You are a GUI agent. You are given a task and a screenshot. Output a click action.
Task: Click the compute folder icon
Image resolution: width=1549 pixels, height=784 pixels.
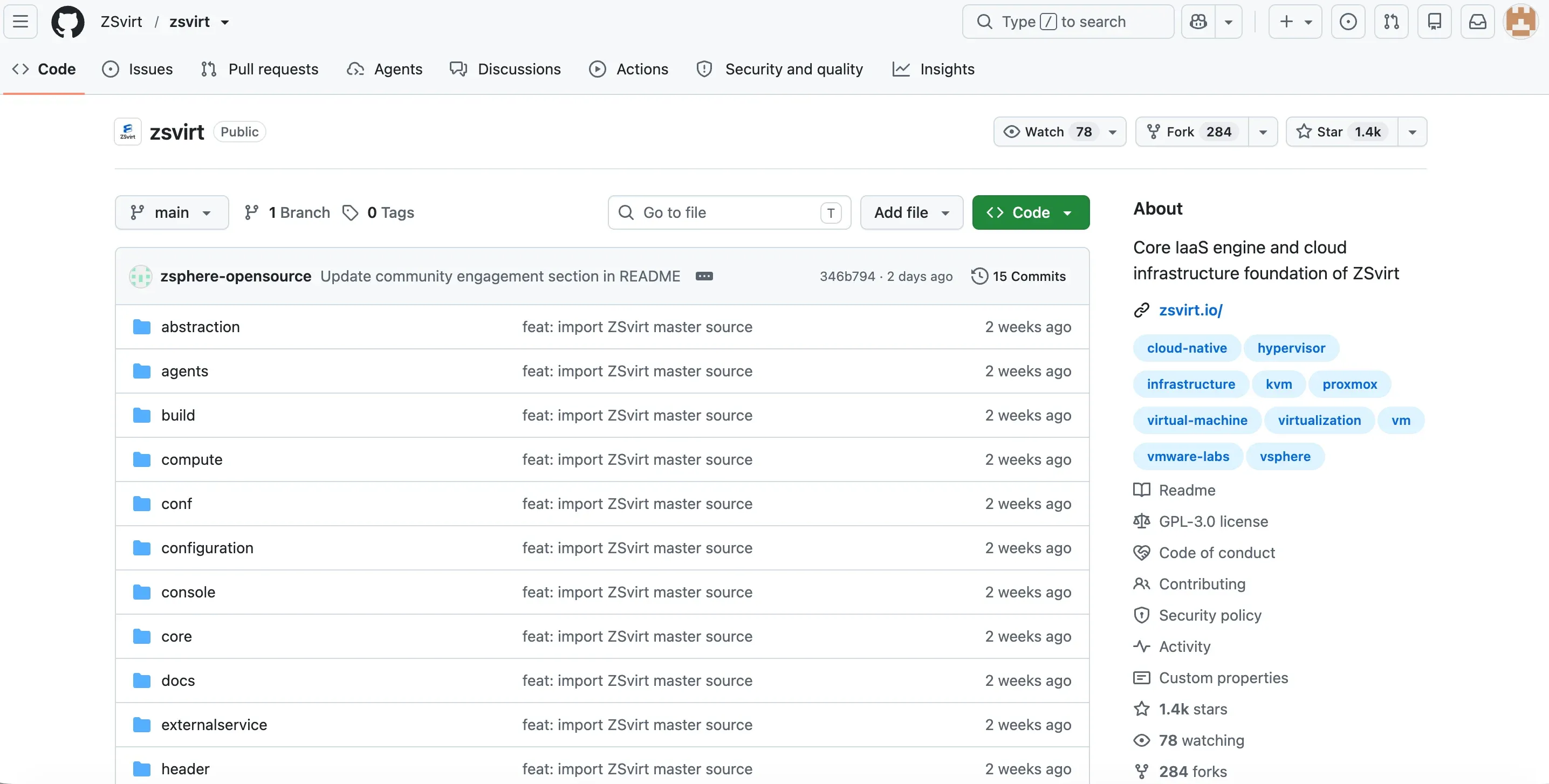coord(142,460)
